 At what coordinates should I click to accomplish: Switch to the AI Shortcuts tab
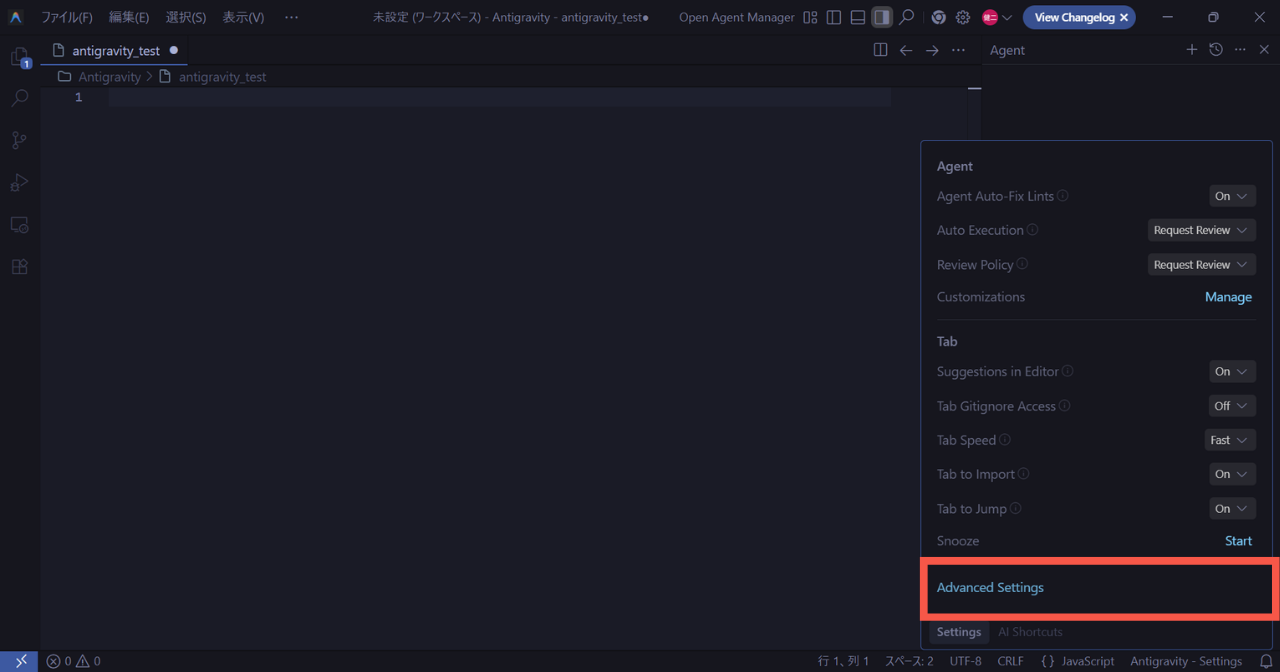click(x=1030, y=632)
